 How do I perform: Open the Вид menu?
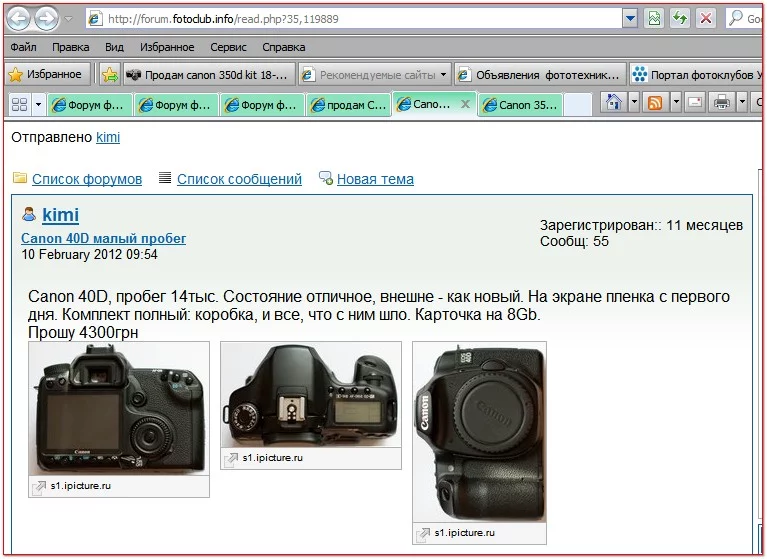[114, 47]
